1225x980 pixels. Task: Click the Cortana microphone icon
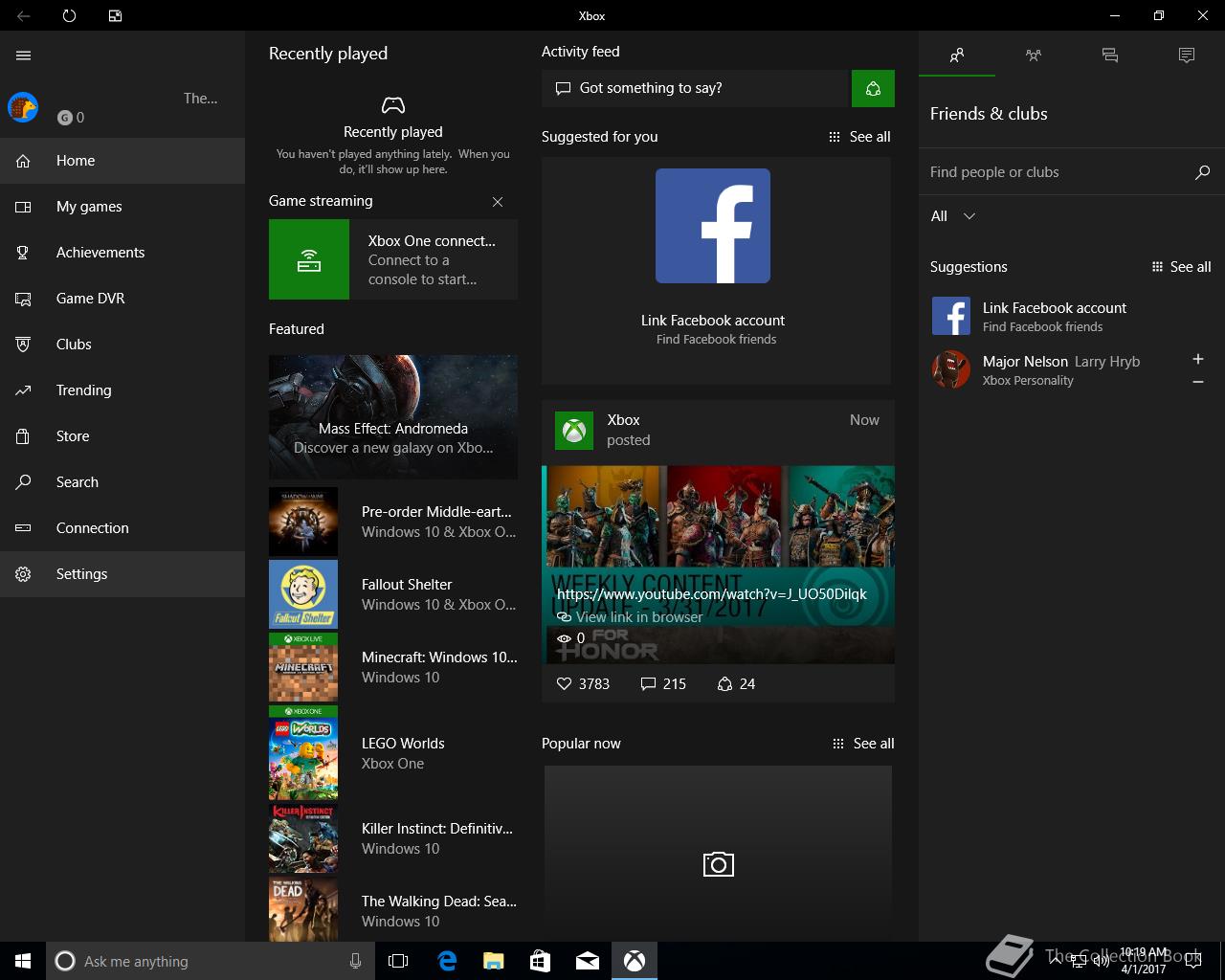pos(355,961)
